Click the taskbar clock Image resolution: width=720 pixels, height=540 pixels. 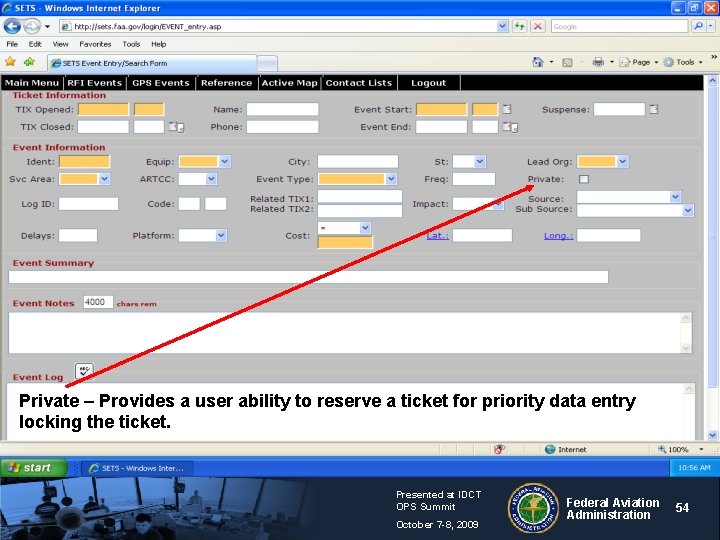click(694, 467)
